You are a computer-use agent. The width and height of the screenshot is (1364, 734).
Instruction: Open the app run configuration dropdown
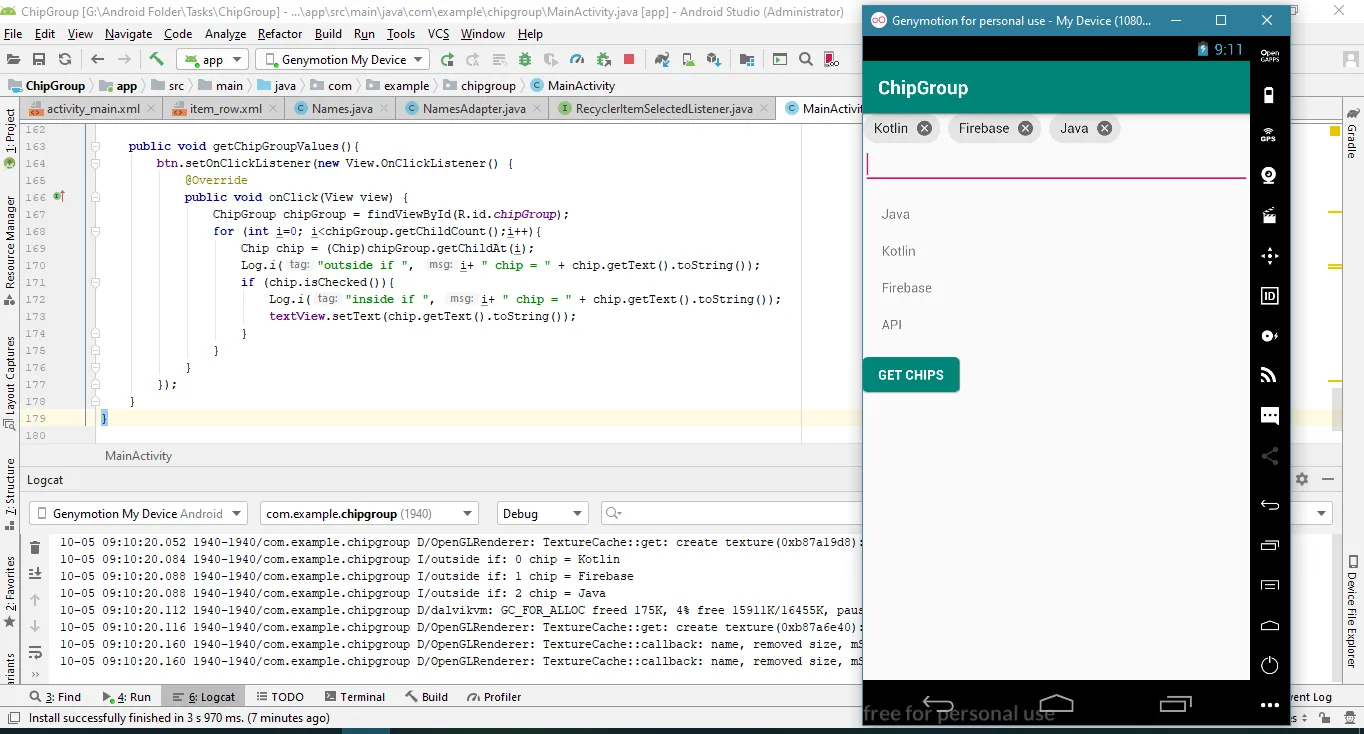point(214,60)
